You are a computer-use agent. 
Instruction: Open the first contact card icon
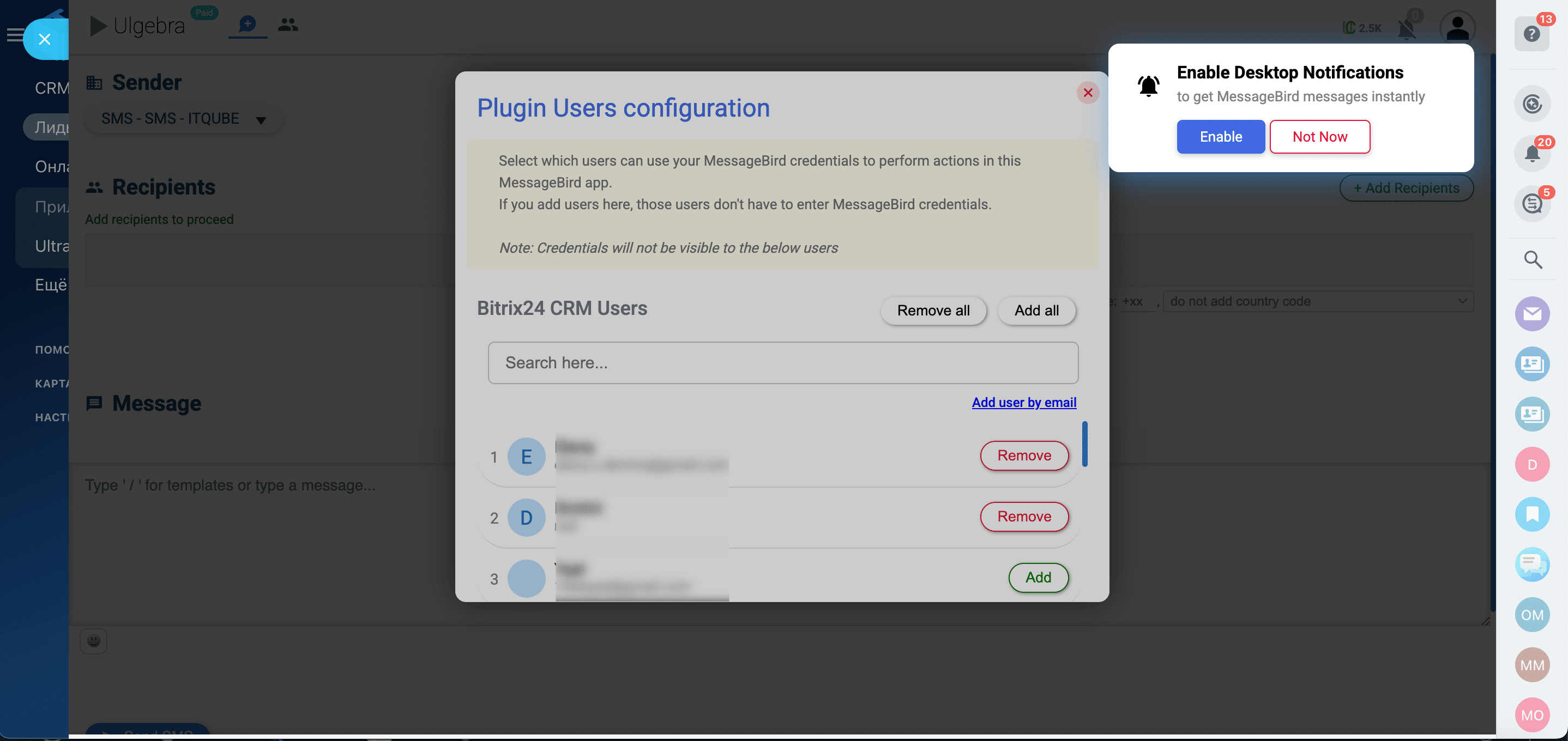point(1531,364)
